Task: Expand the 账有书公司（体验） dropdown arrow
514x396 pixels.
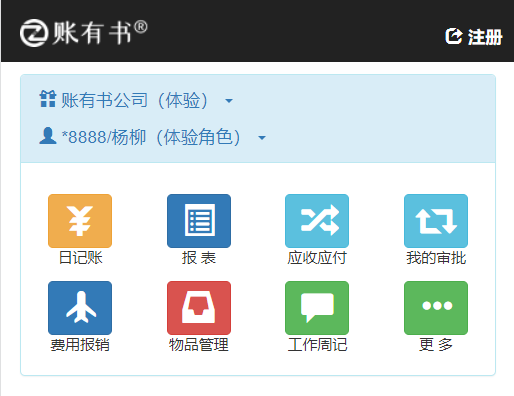Action: 229,101
